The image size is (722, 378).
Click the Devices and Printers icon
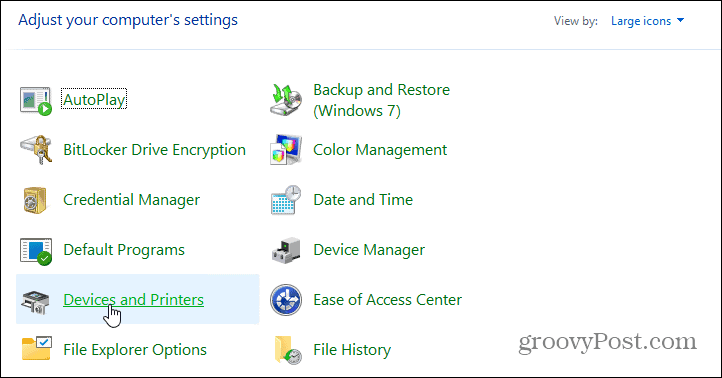[35, 302]
